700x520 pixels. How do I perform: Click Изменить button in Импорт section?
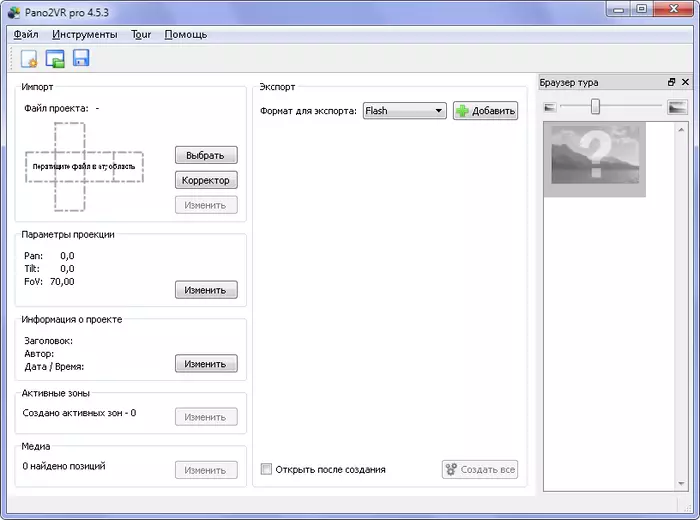(206, 205)
